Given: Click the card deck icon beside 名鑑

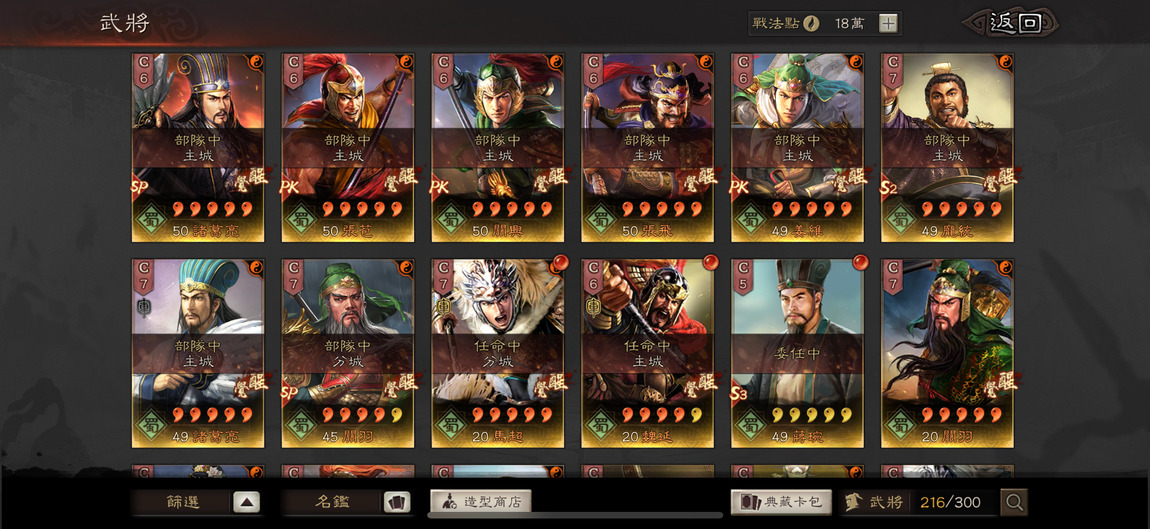Looking at the screenshot, I should pos(397,503).
